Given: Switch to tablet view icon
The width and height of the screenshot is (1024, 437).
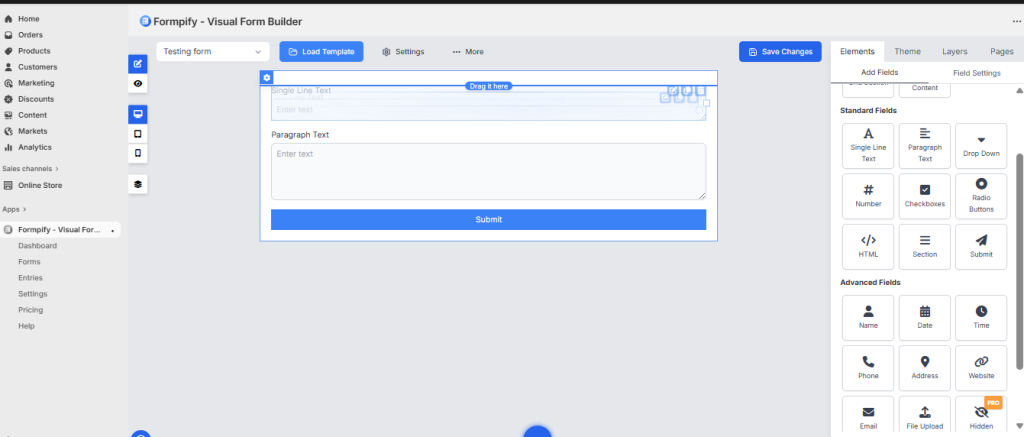Looking at the screenshot, I should click(x=138, y=133).
